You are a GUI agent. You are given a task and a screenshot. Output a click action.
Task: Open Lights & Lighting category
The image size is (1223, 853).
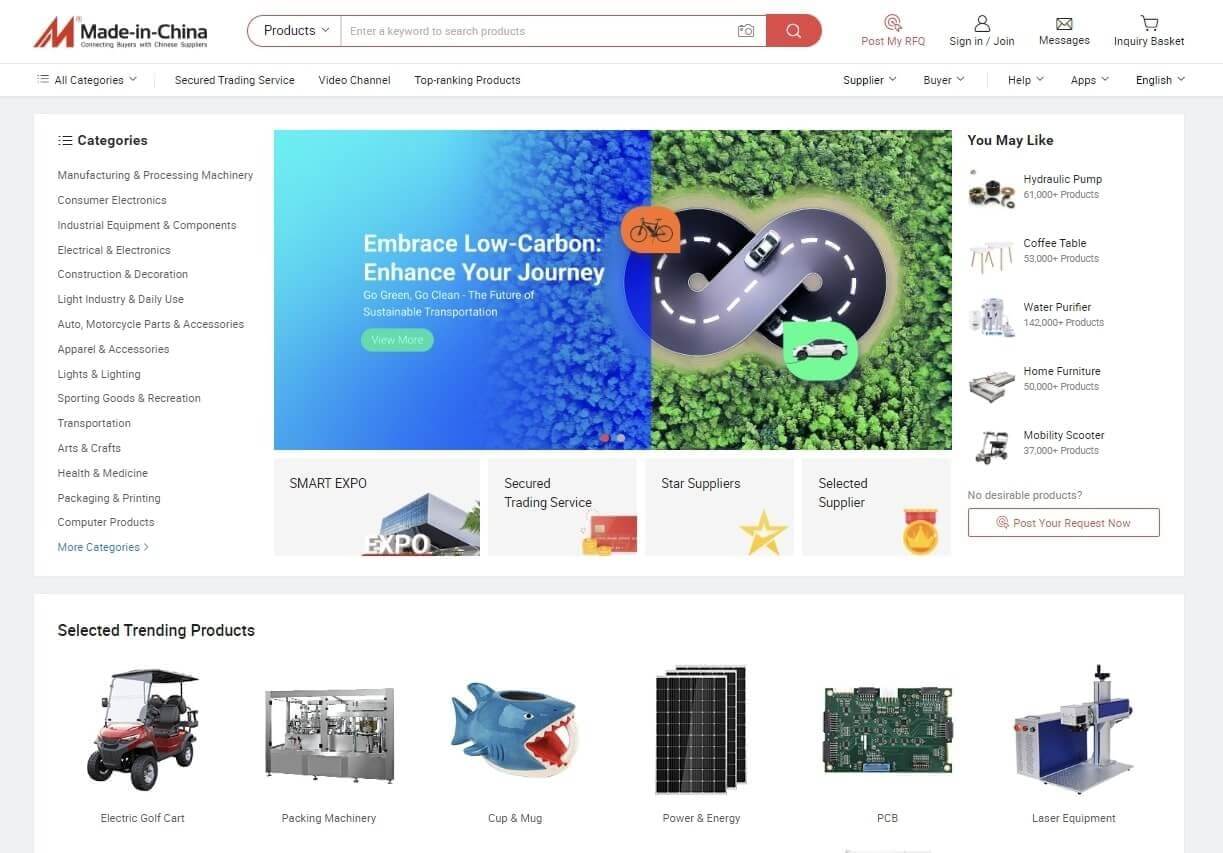pos(99,374)
